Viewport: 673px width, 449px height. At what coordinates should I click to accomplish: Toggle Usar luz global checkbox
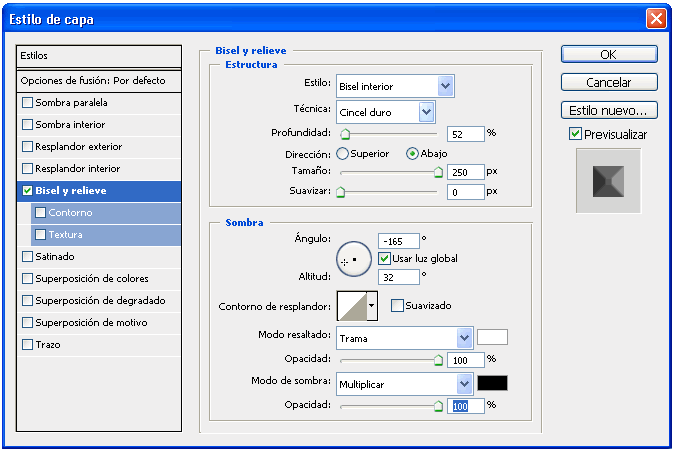pos(384,258)
